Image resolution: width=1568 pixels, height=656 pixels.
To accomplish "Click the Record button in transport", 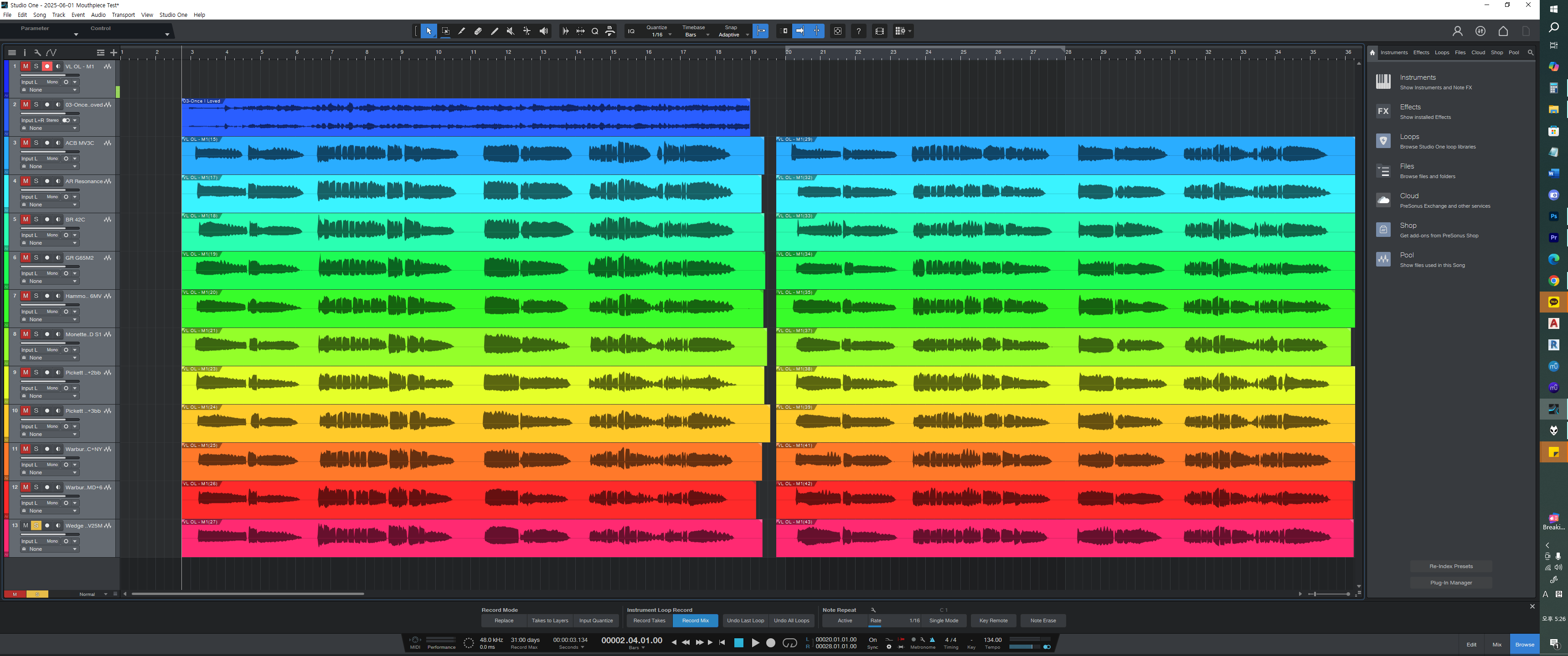I will [771, 643].
